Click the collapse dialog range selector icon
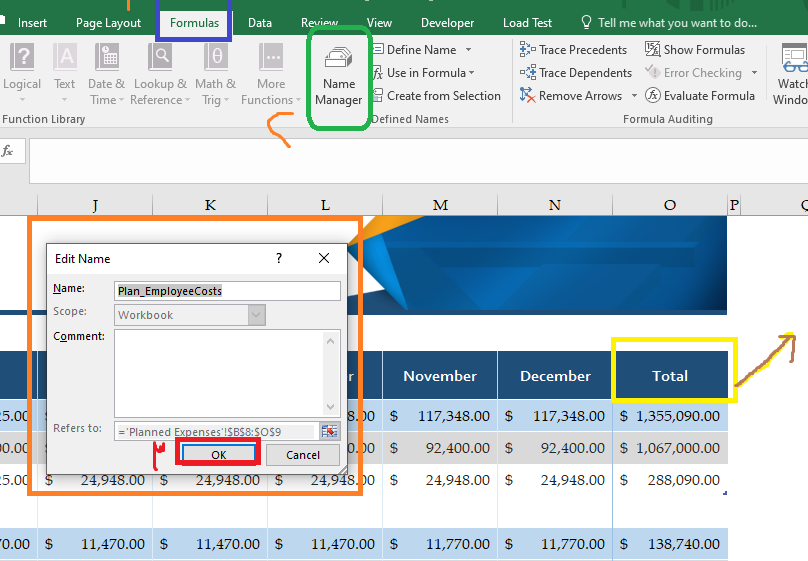The height and width of the screenshot is (561, 808). tap(329, 431)
